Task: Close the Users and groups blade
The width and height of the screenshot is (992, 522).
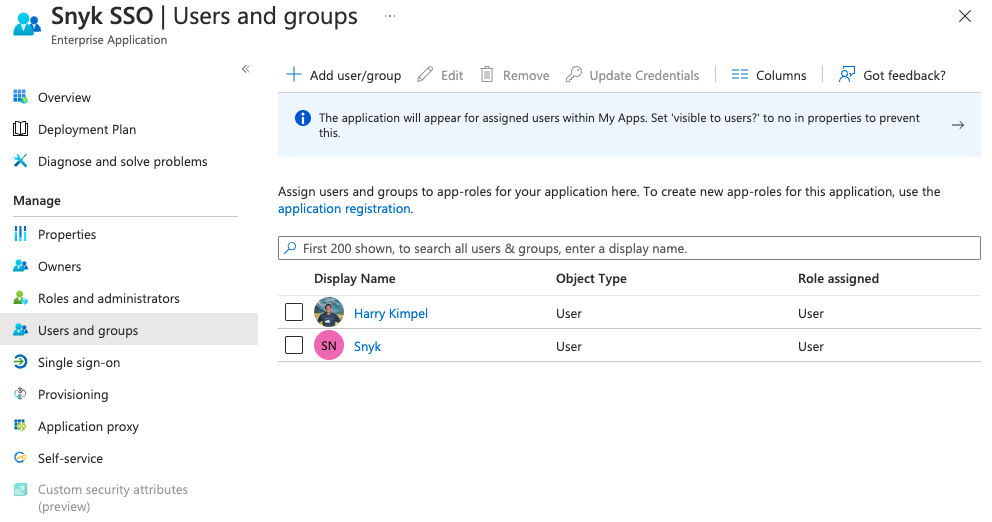Action: tap(964, 16)
